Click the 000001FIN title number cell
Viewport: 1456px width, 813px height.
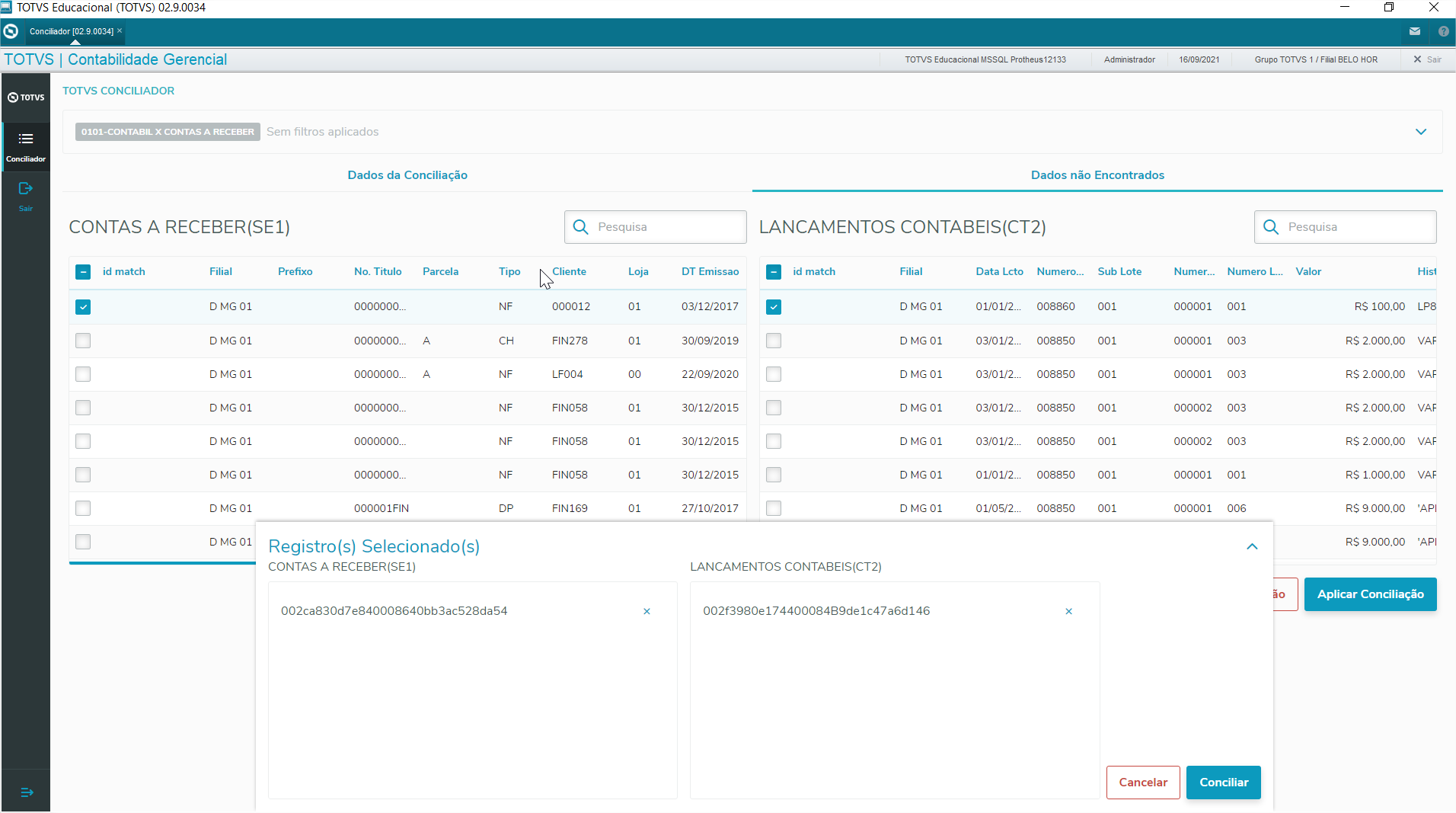tap(382, 508)
